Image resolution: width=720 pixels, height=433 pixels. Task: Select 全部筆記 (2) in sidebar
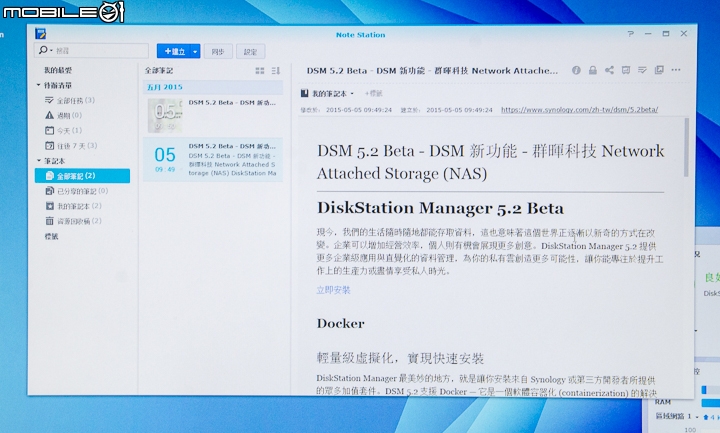(82, 176)
